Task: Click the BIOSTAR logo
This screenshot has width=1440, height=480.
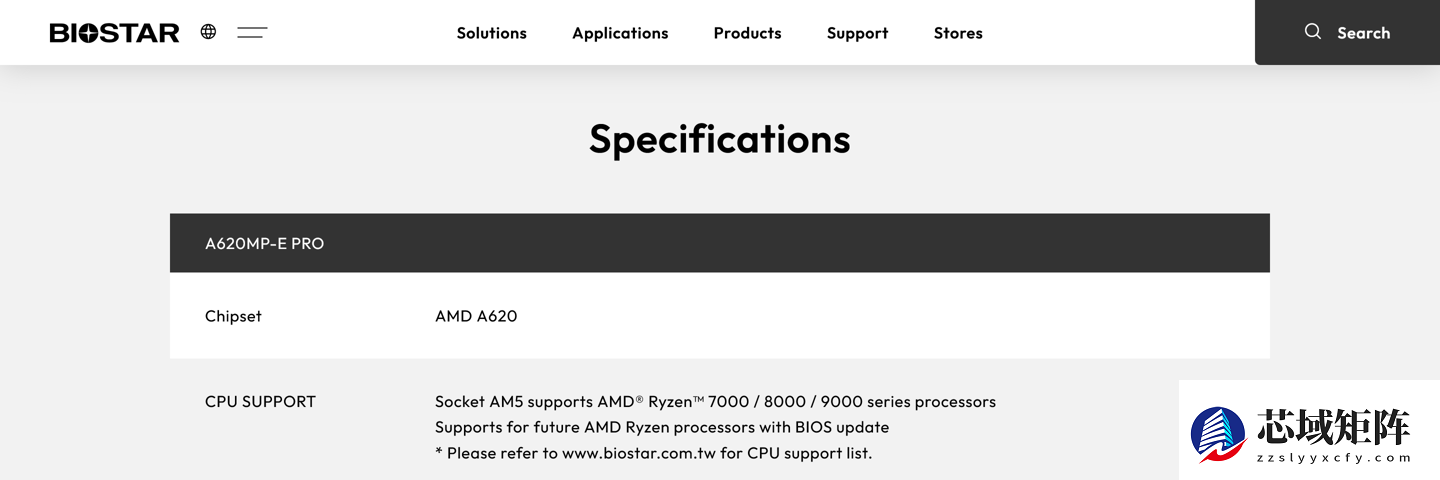Action: pyautogui.click(x=114, y=33)
